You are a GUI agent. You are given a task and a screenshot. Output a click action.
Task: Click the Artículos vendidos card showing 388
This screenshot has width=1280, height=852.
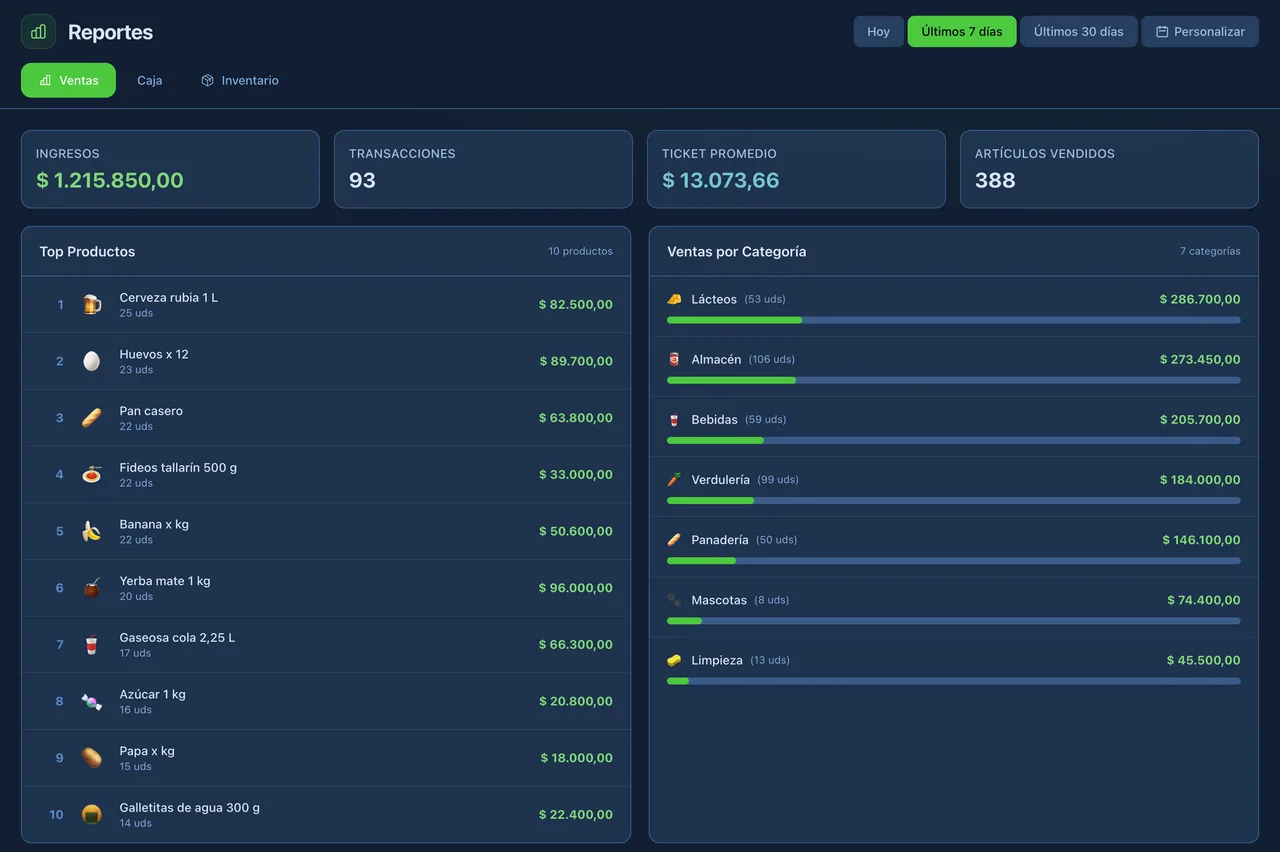point(1109,169)
